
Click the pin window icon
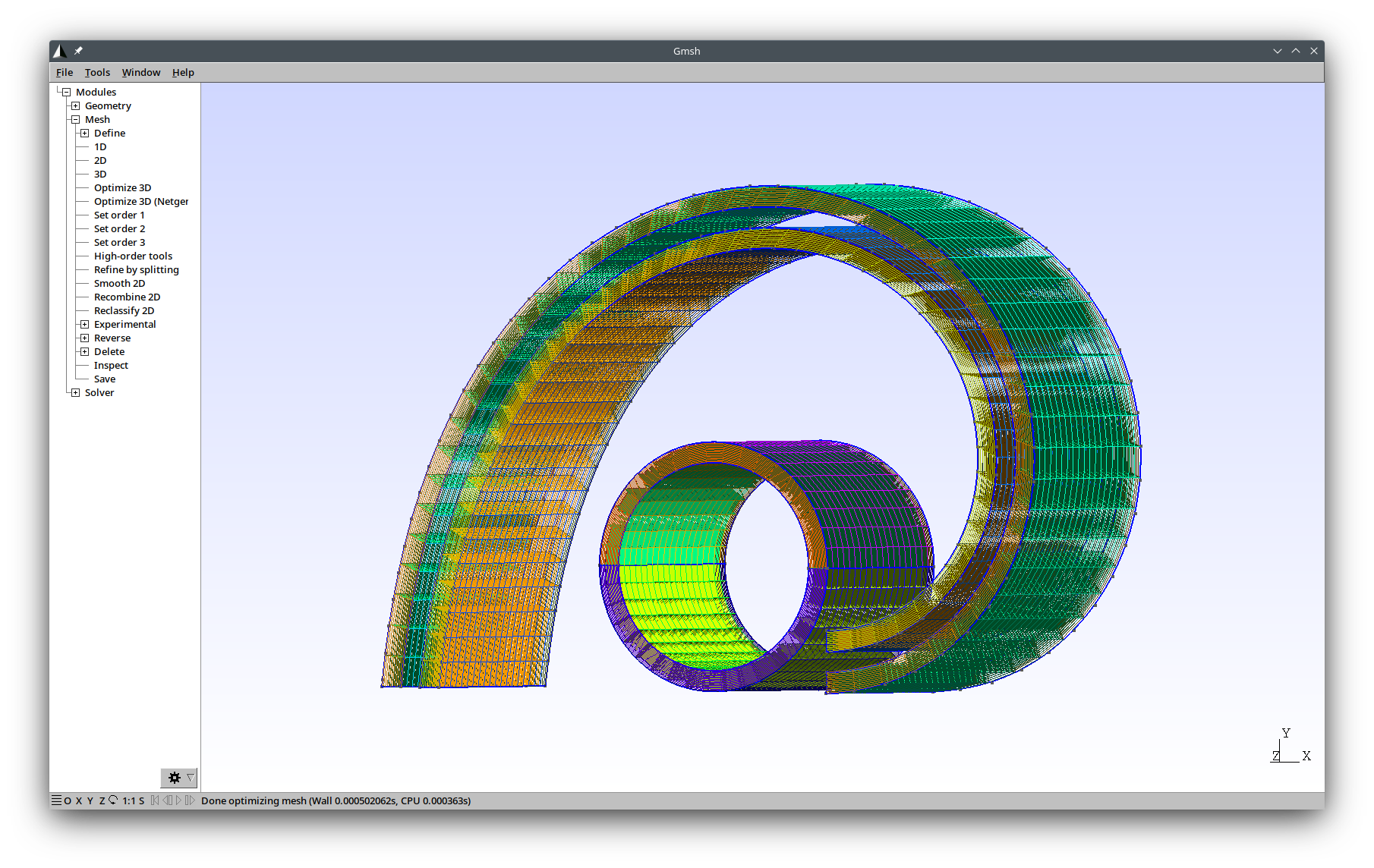[x=78, y=51]
